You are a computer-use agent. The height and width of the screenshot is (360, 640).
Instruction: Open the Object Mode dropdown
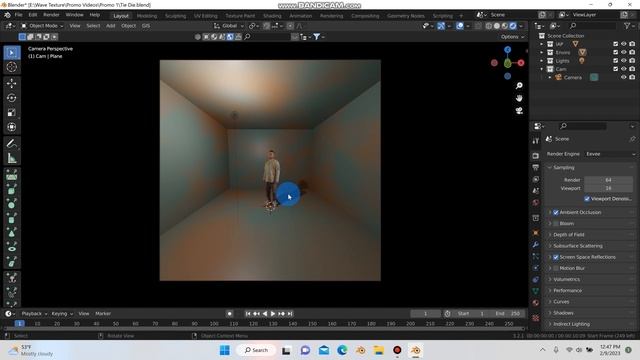[x=42, y=26]
